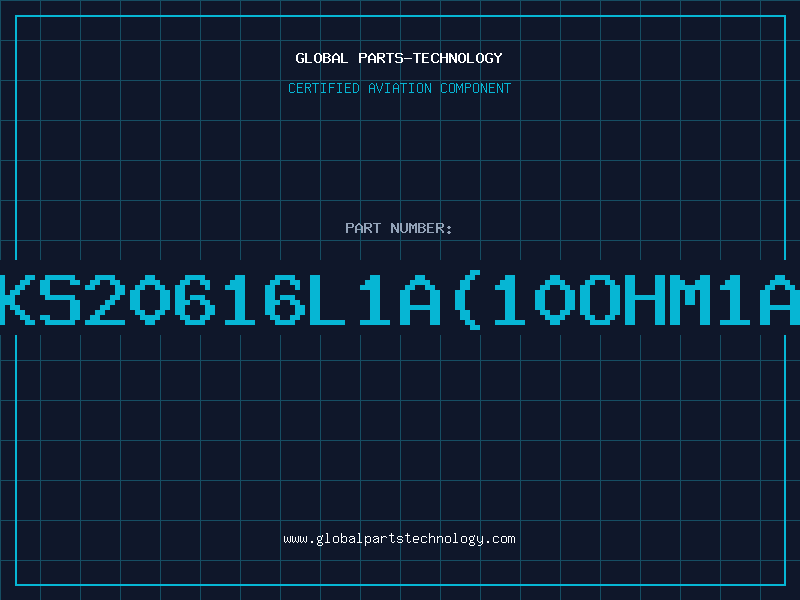Select the CERTIFIED AVIATION COMPONENT subtitle
The width and height of the screenshot is (800, 600).
click(399, 88)
